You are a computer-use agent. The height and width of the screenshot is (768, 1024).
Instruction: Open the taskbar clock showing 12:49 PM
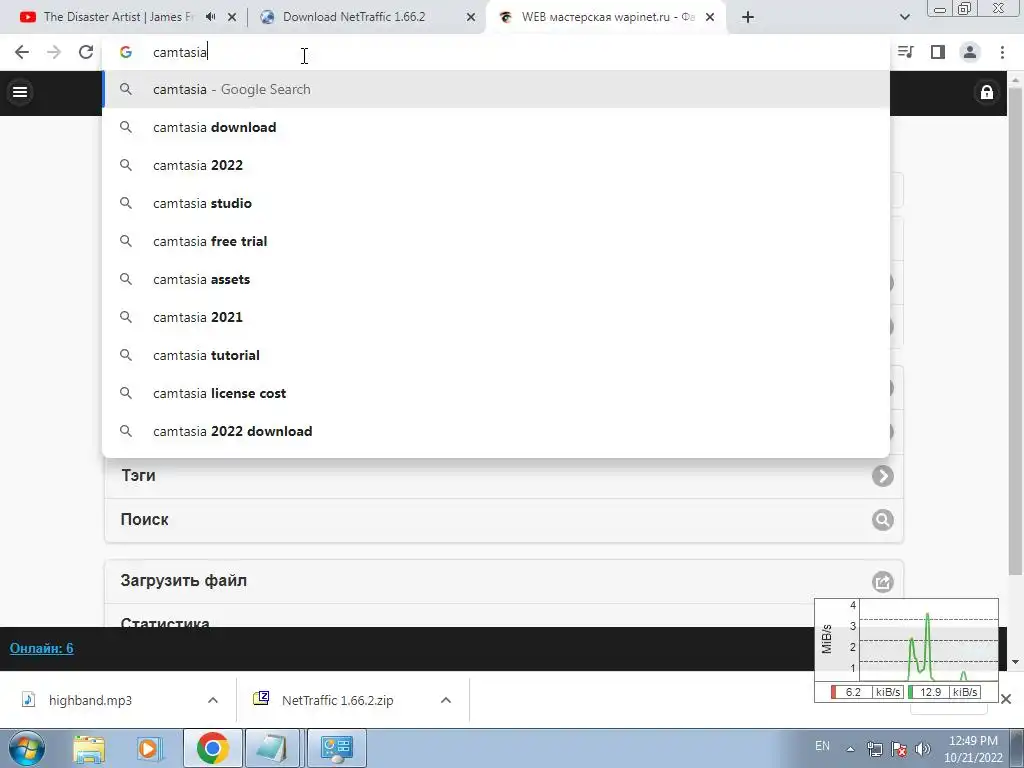pyautogui.click(x=973, y=749)
